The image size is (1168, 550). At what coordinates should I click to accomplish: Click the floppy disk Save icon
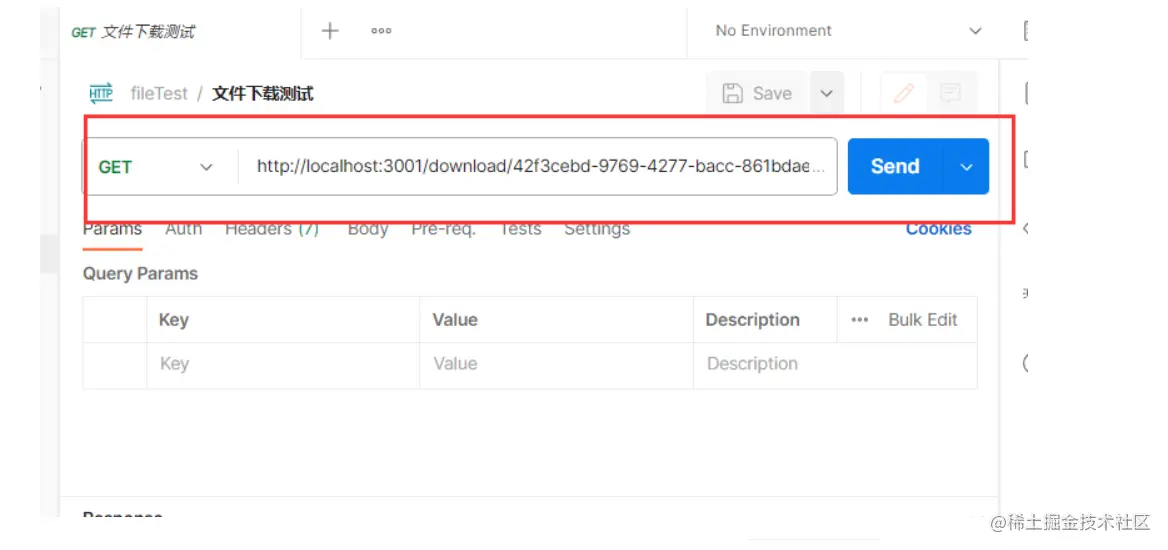pyautogui.click(x=733, y=93)
